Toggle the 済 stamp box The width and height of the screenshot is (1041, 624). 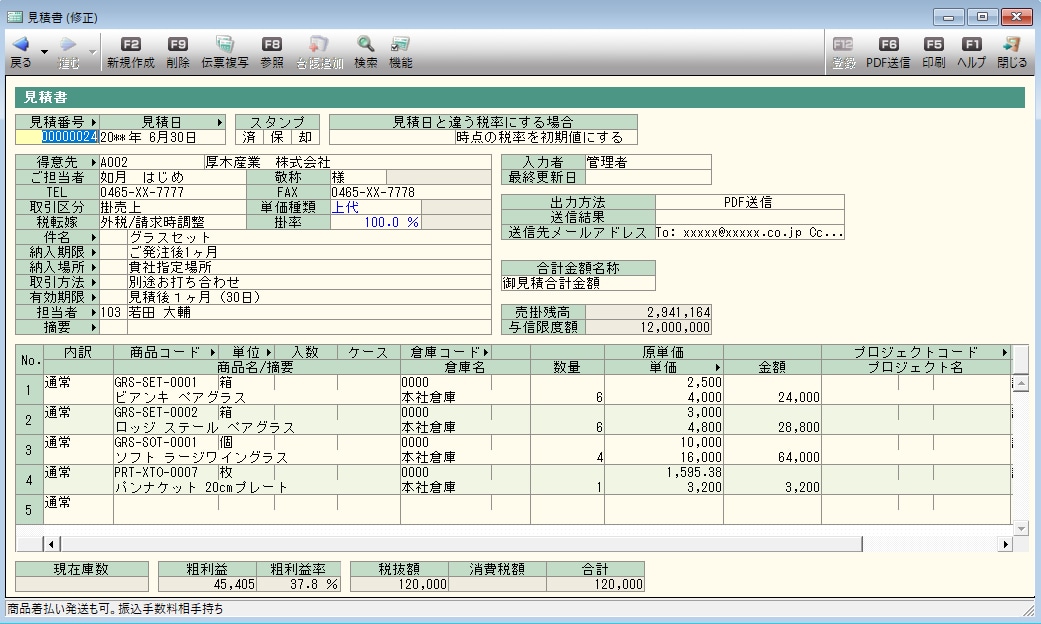[247, 137]
